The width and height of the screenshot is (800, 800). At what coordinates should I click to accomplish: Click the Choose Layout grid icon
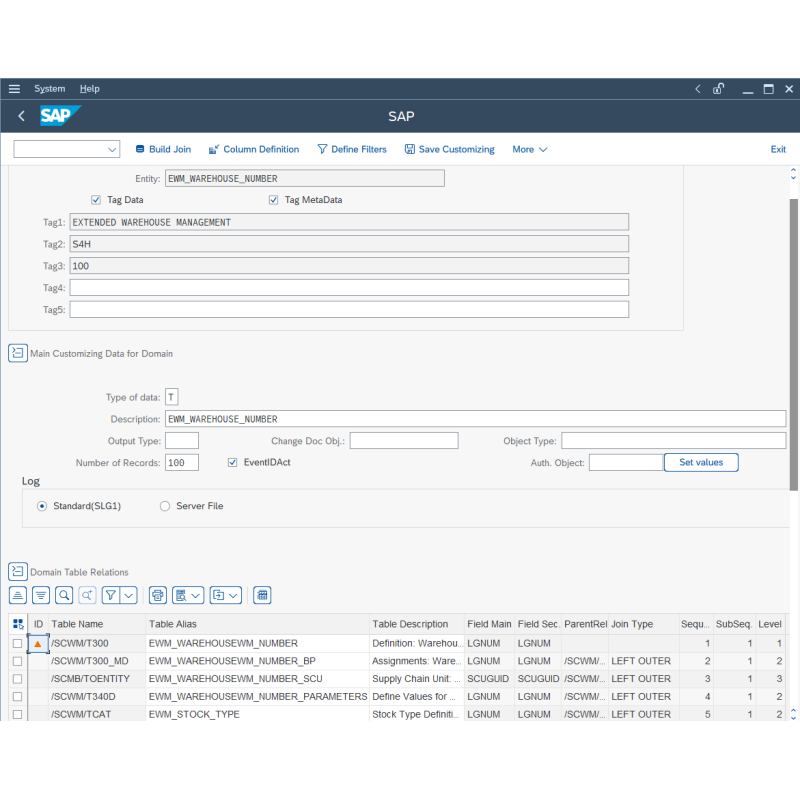click(262, 595)
